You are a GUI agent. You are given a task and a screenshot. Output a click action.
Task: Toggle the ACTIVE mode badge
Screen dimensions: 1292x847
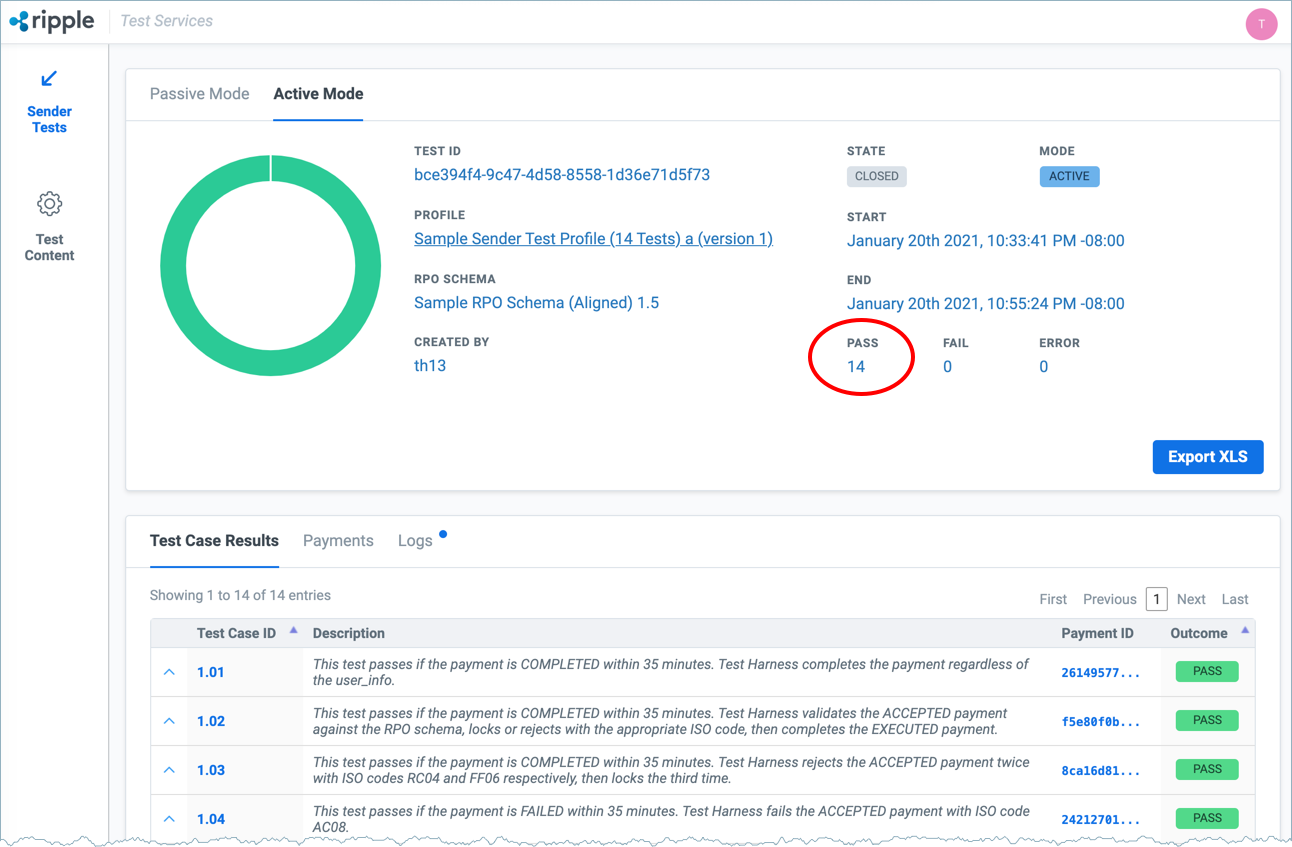coord(1069,176)
